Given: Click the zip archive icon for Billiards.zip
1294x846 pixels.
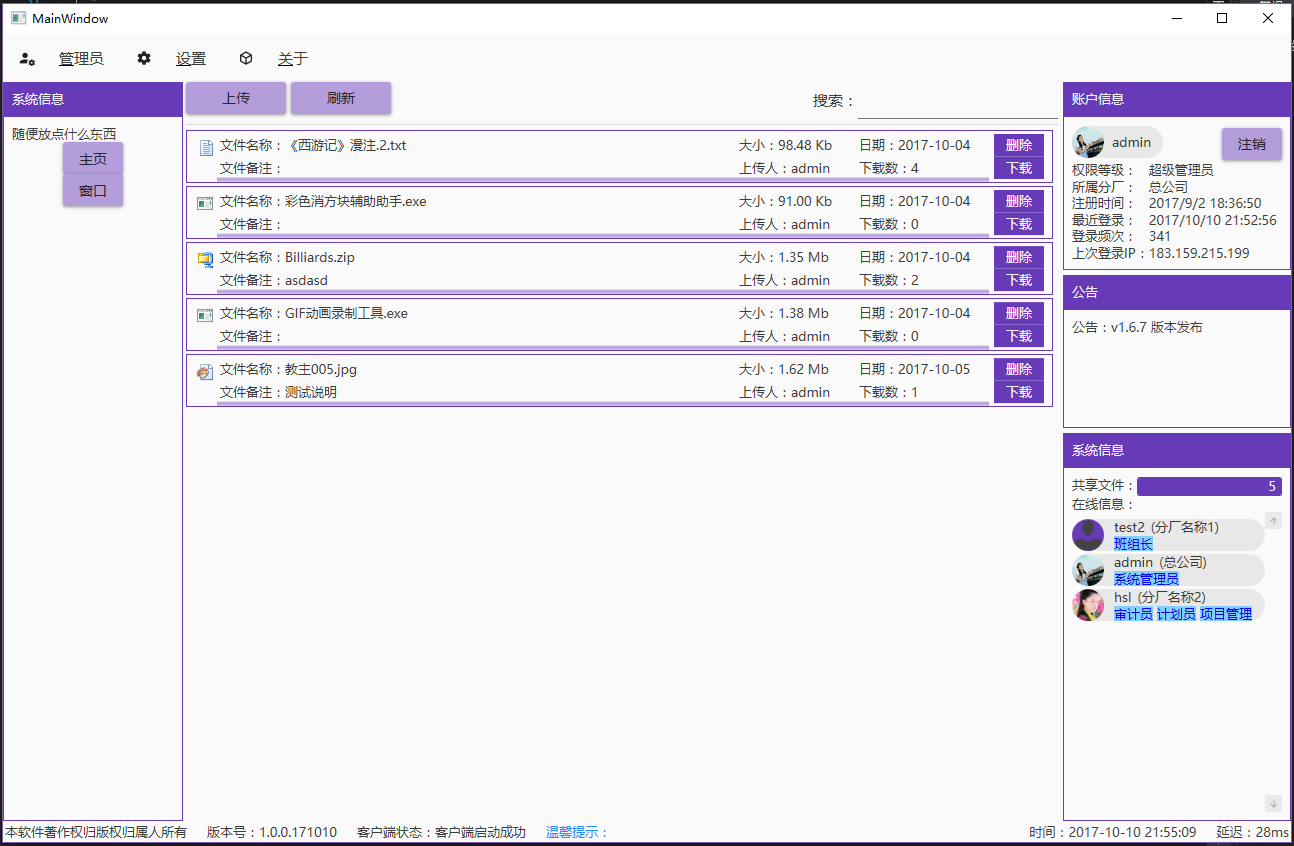Looking at the screenshot, I should pyautogui.click(x=206, y=259).
